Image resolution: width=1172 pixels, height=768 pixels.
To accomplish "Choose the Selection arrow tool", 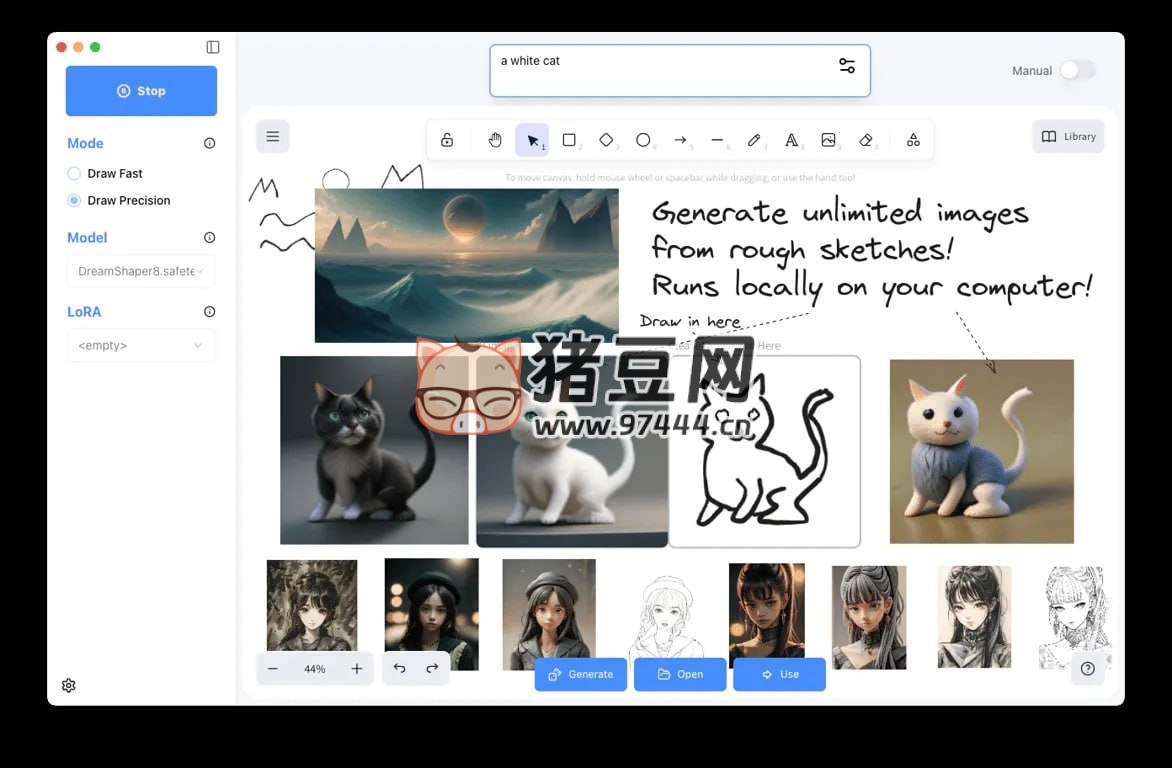I will tap(531, 140).
